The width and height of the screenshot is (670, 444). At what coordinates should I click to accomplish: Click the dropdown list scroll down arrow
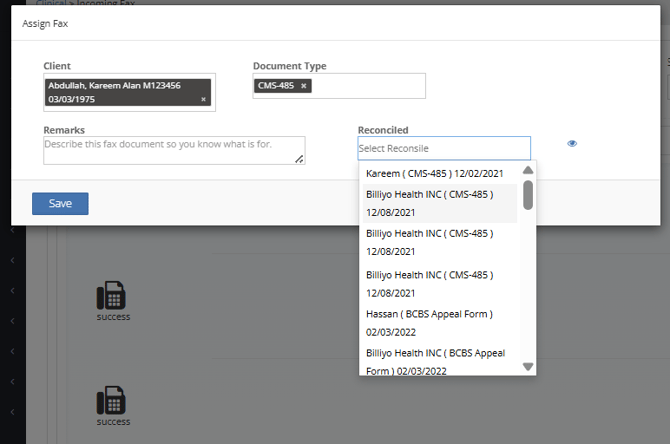coord(528,367)
